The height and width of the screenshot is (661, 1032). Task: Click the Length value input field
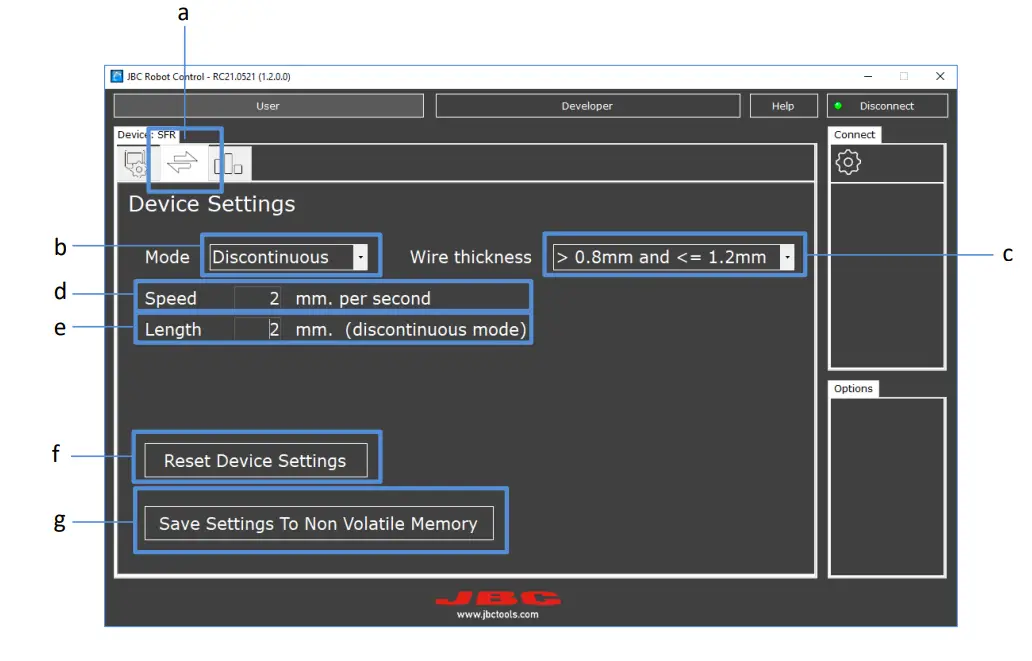tap(258, 329)
